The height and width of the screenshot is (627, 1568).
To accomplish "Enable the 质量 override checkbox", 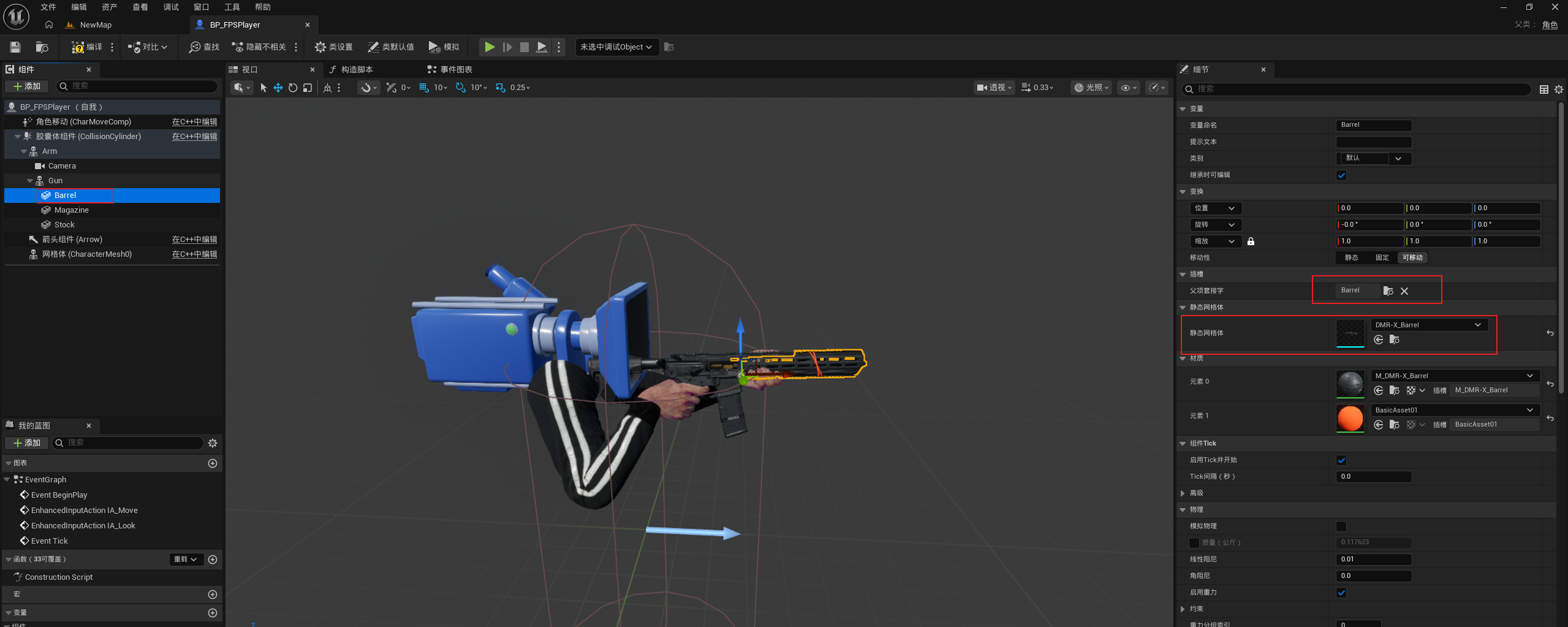I will click(1194, 543).
